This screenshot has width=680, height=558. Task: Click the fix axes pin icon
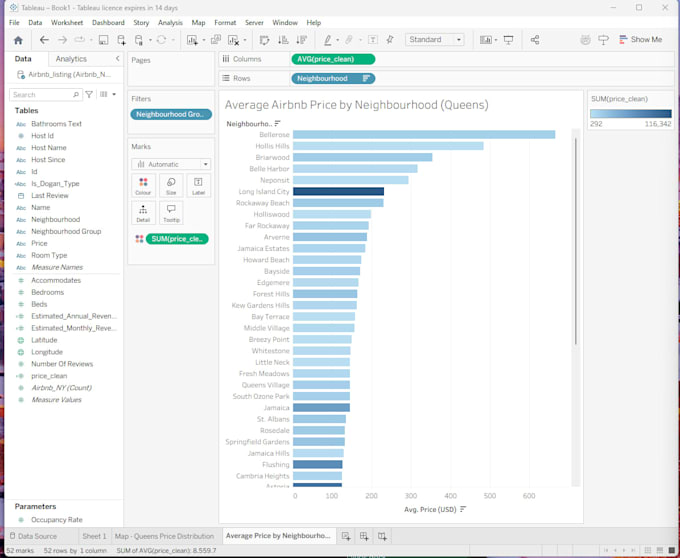point(390,40)
